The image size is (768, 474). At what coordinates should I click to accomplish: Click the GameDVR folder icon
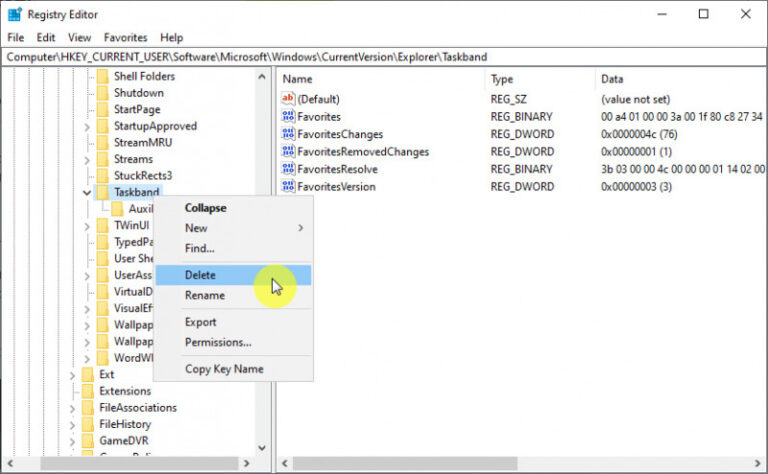click(x=87, y=440)
